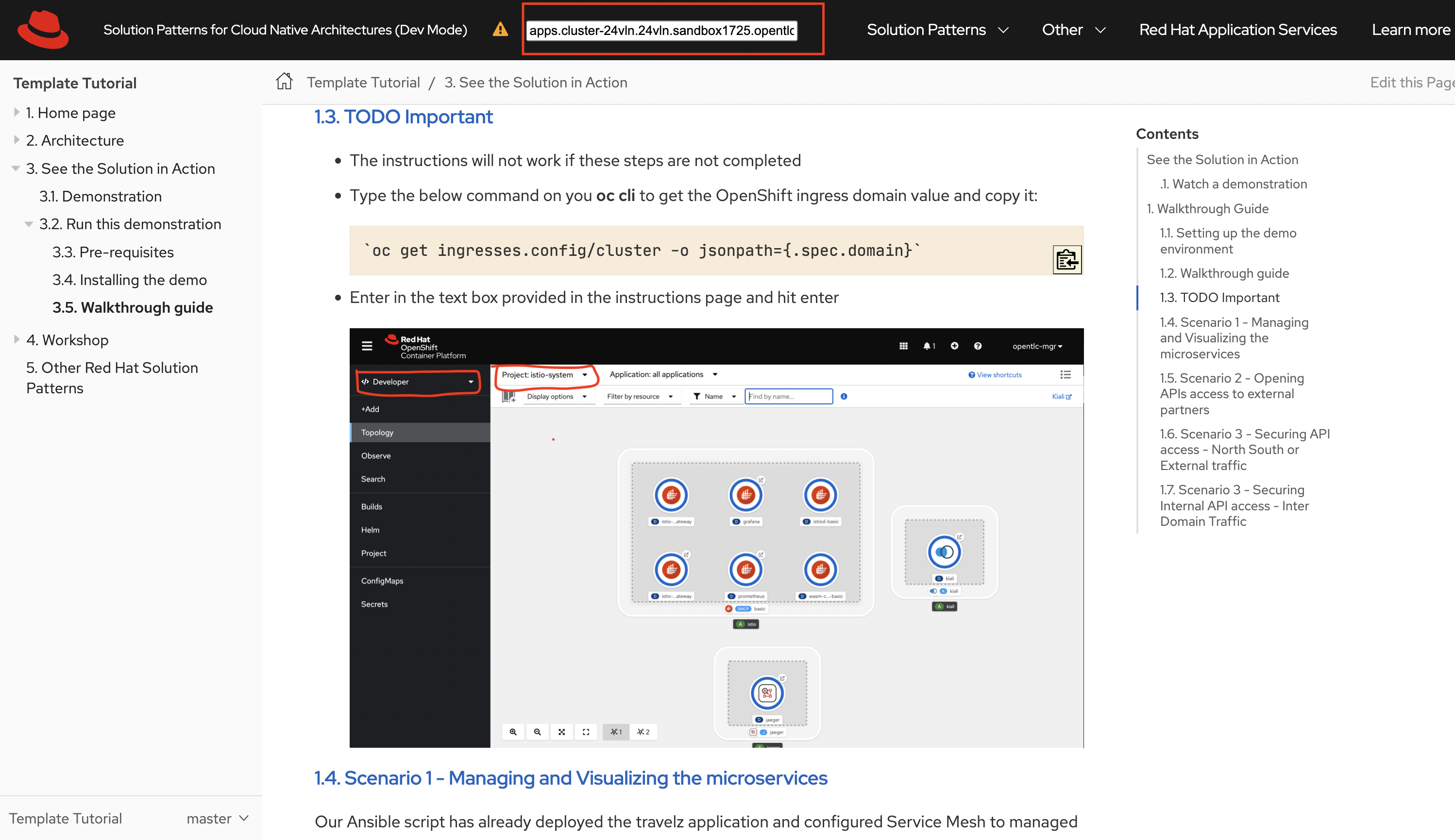Open Red Hat Application Services link
Image resolution: width=1455 pixels, height=840 pixels.
(1237, 30)
